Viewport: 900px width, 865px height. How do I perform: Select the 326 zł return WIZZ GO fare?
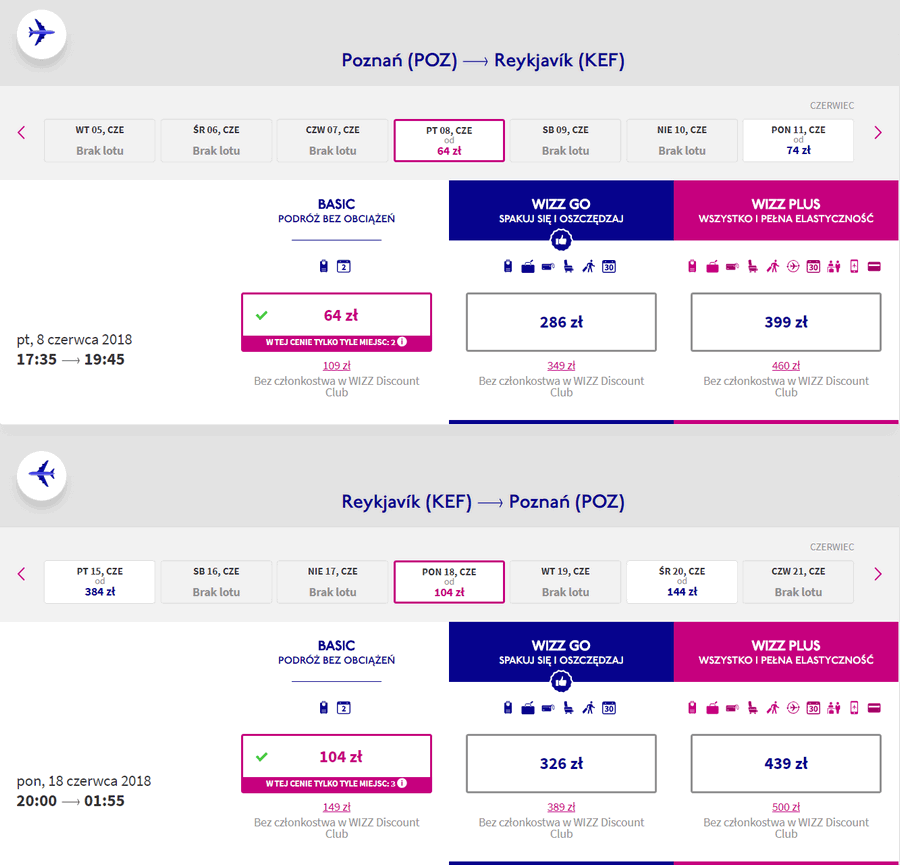(x=561, y=763)
